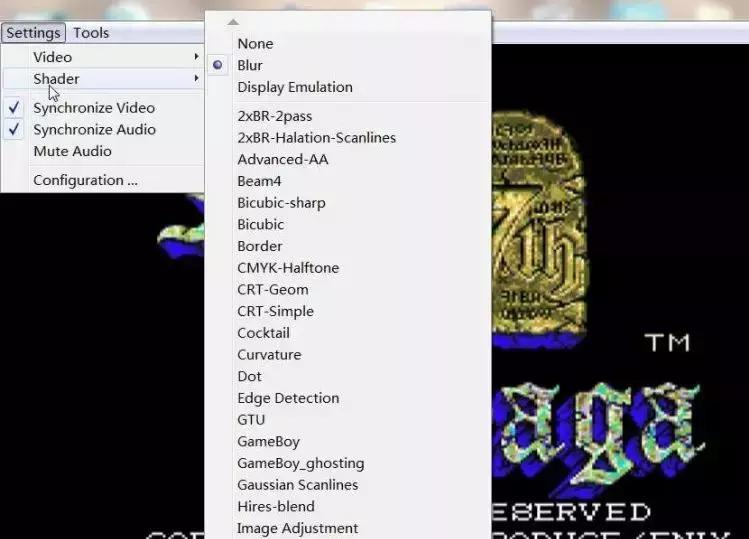Select 2xBR-Halation-Scanlines shader

coord(316,137)
